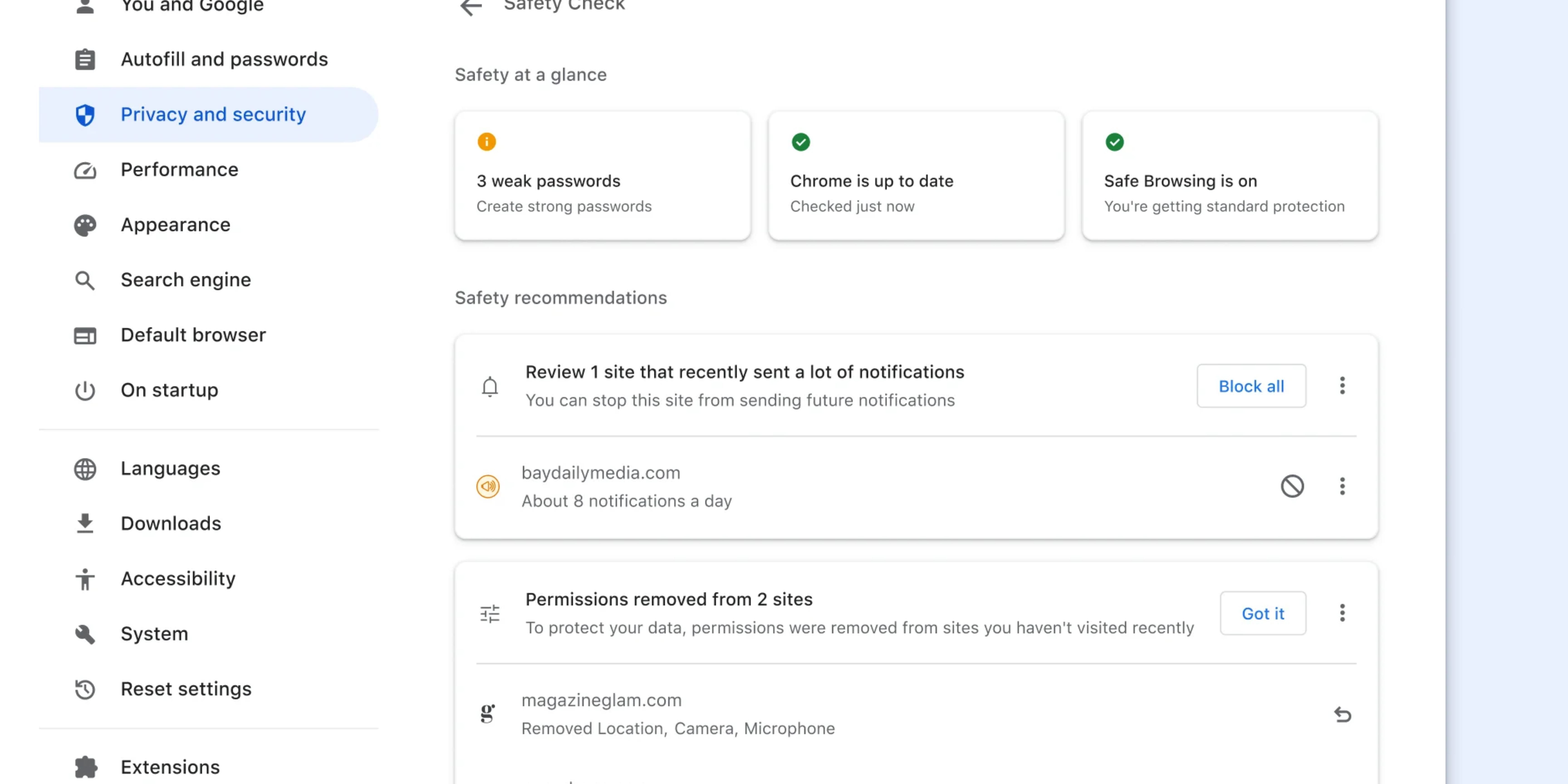
Task: Click the Got it button
Action: click(x=1262, y=614)
